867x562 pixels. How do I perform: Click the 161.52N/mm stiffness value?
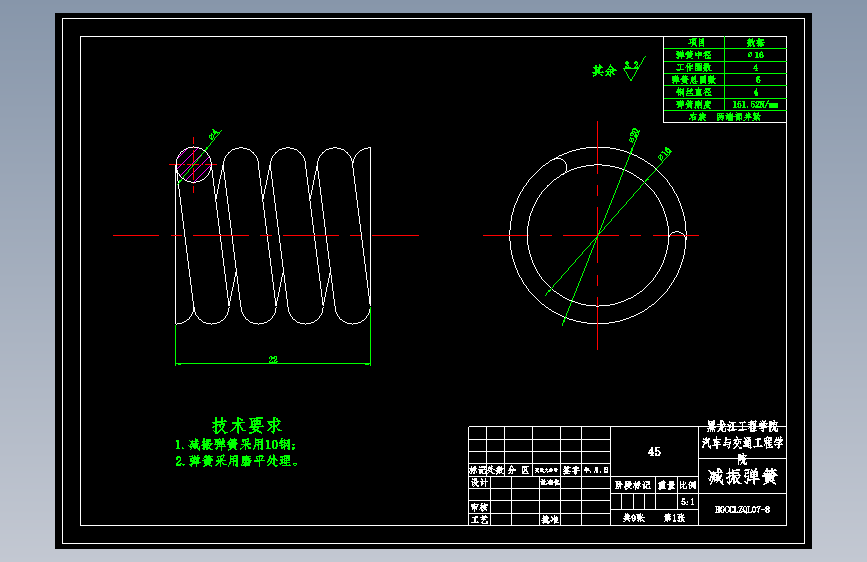click(755, 104)
